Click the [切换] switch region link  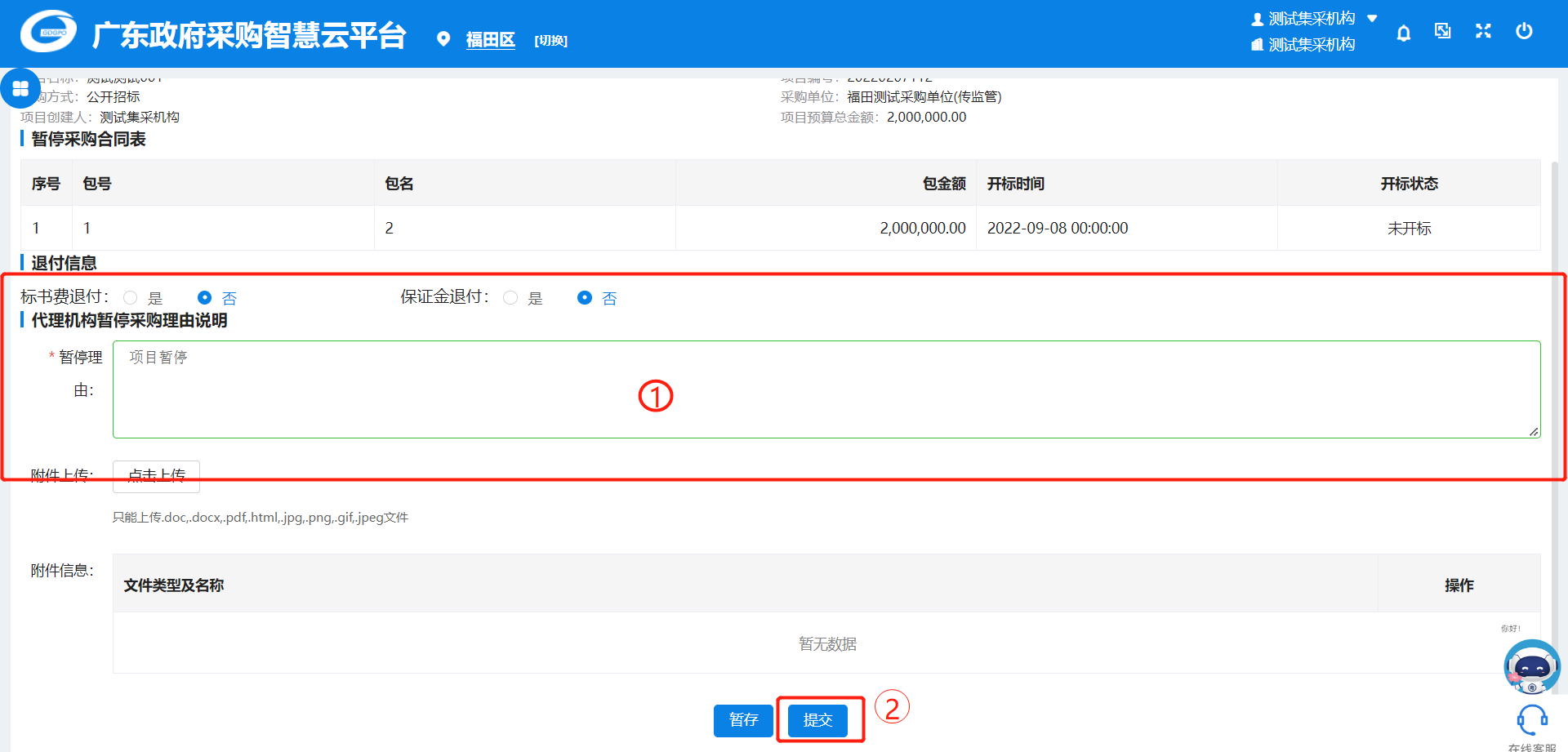coord(550,41)
